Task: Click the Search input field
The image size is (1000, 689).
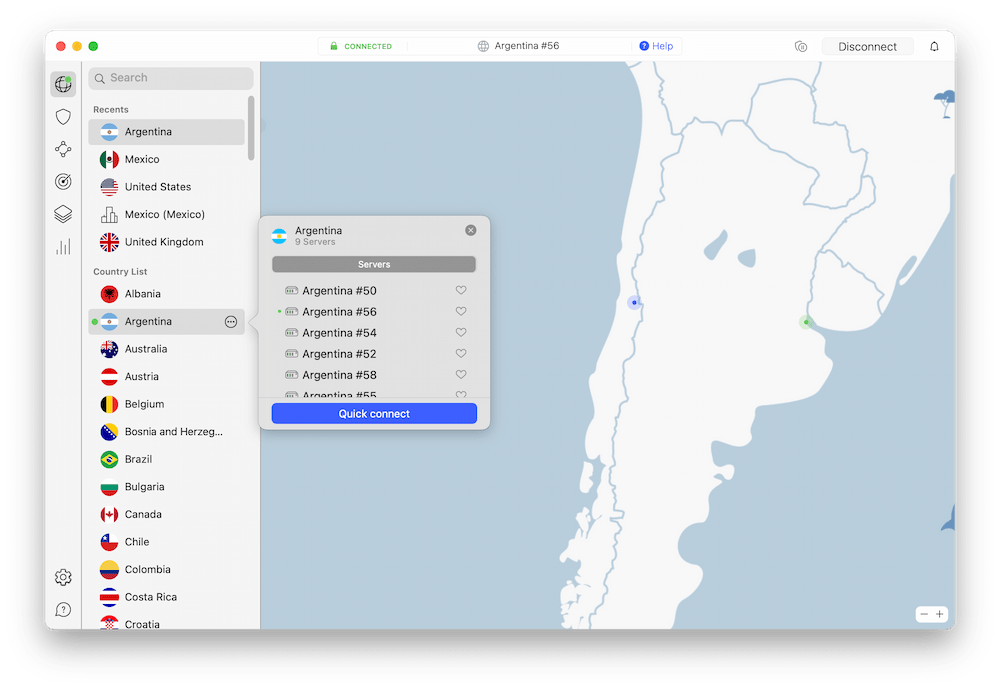Action: pyautogui.click(x=171, y=78)
